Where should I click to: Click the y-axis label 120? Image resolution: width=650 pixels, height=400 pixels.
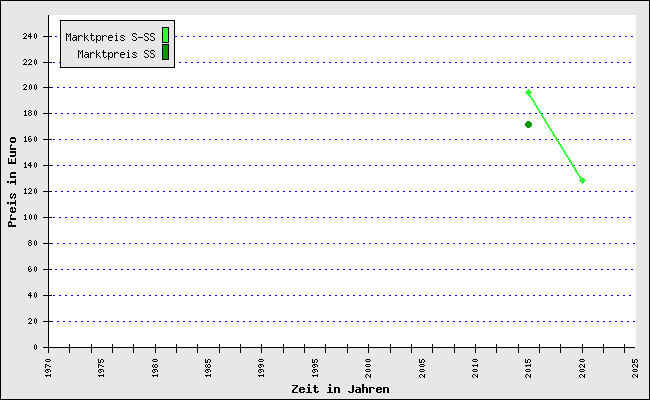30,192
